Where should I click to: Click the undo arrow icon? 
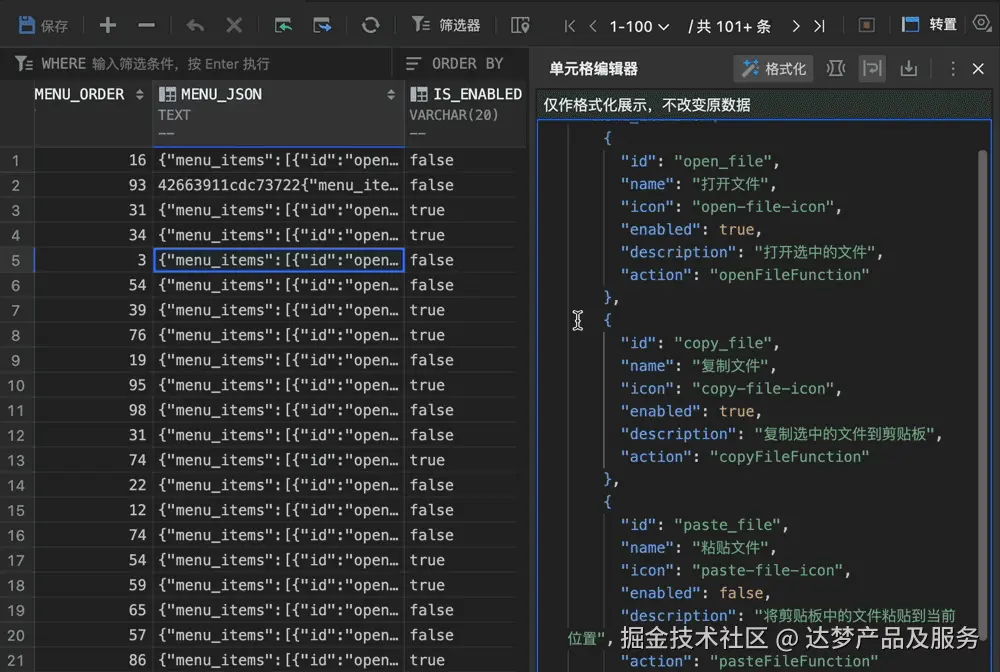coord(195,25)
